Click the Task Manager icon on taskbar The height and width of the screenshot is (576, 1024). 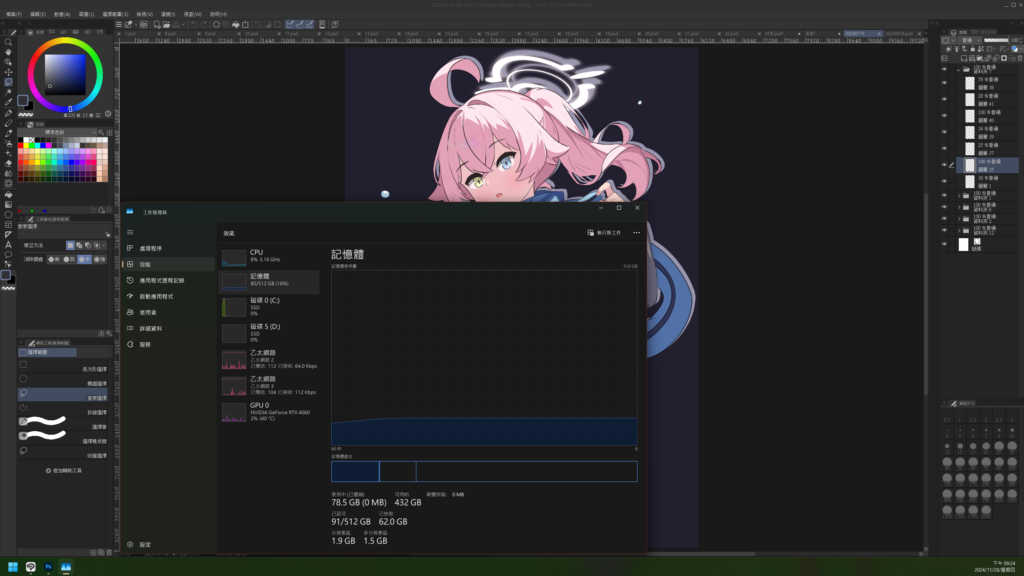pyautogui.click(x=66, y=567)
